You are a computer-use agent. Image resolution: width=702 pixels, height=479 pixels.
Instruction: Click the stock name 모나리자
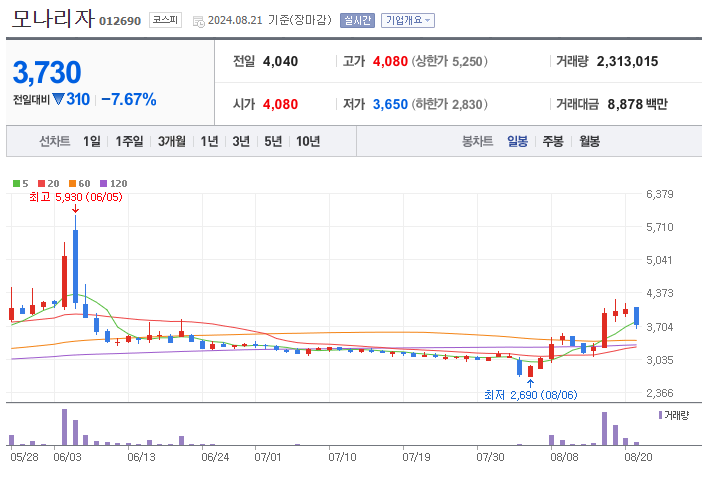pyautogui.click(x=53, y=19)
